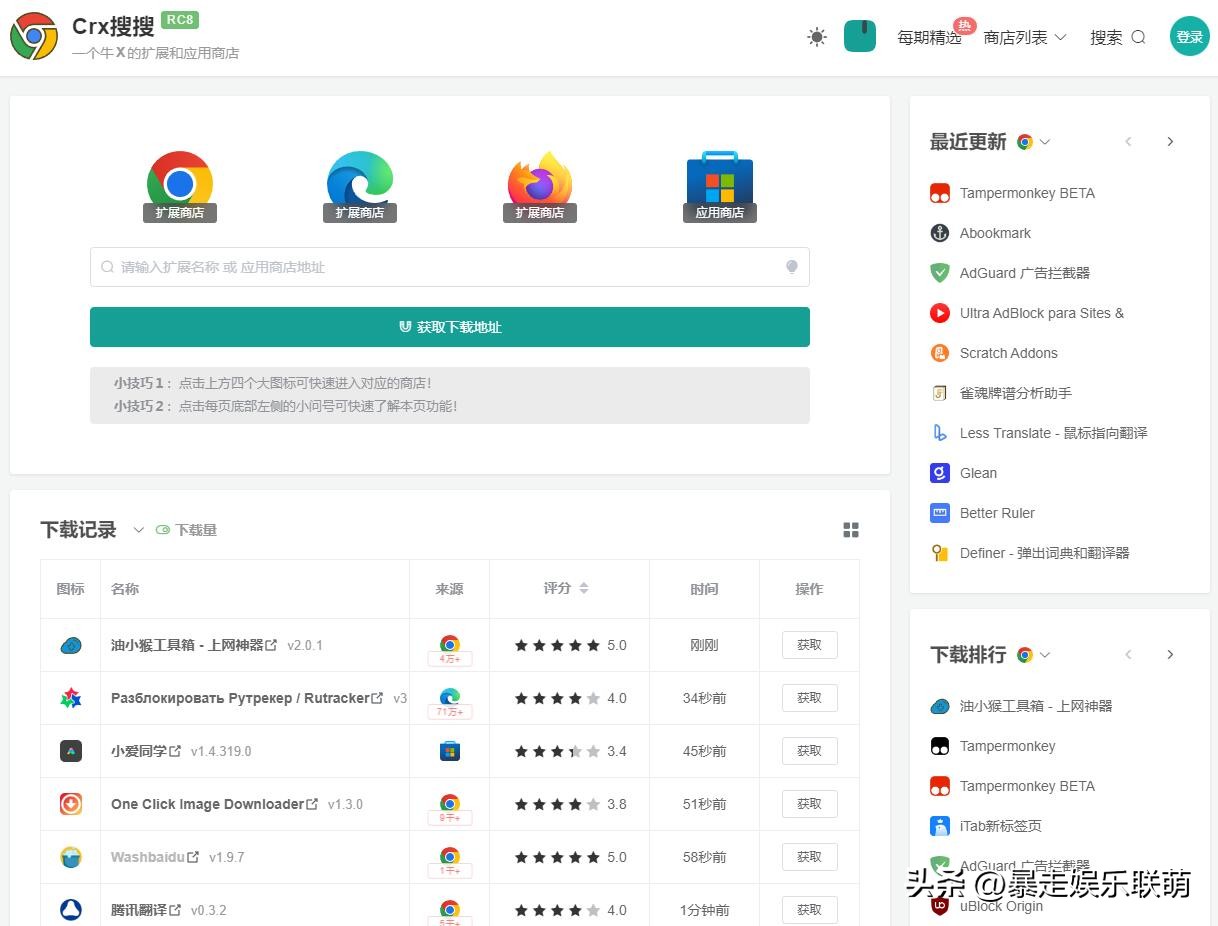Open search via the magnifier icon
This screenshot has height=926, width=1218.
click(x=1139, y=36)
